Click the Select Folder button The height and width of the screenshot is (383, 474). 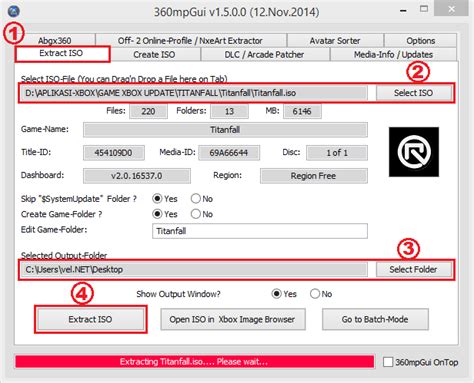click(413, 269)
